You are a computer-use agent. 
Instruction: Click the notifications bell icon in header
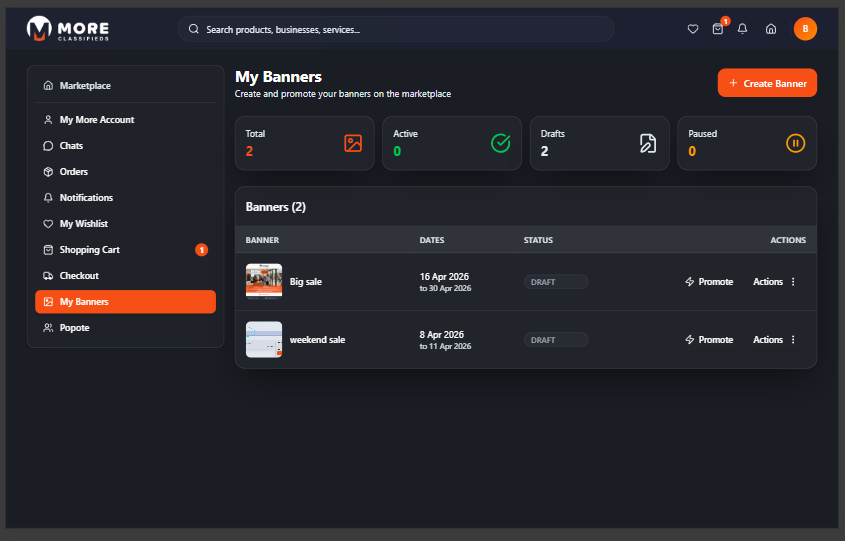pos(742,29)
